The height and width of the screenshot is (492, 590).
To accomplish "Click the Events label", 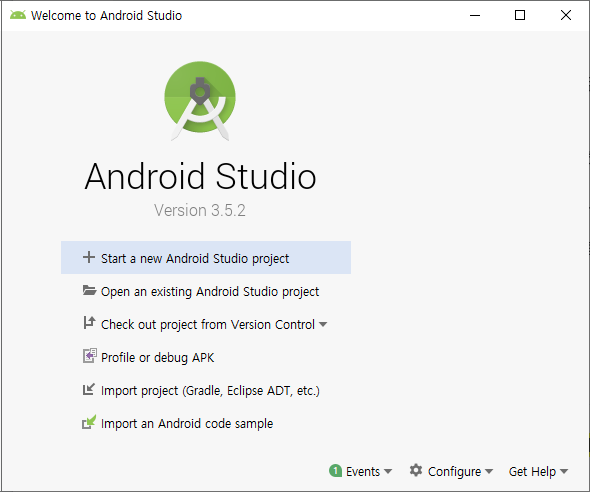I will (x=363, y=471).
